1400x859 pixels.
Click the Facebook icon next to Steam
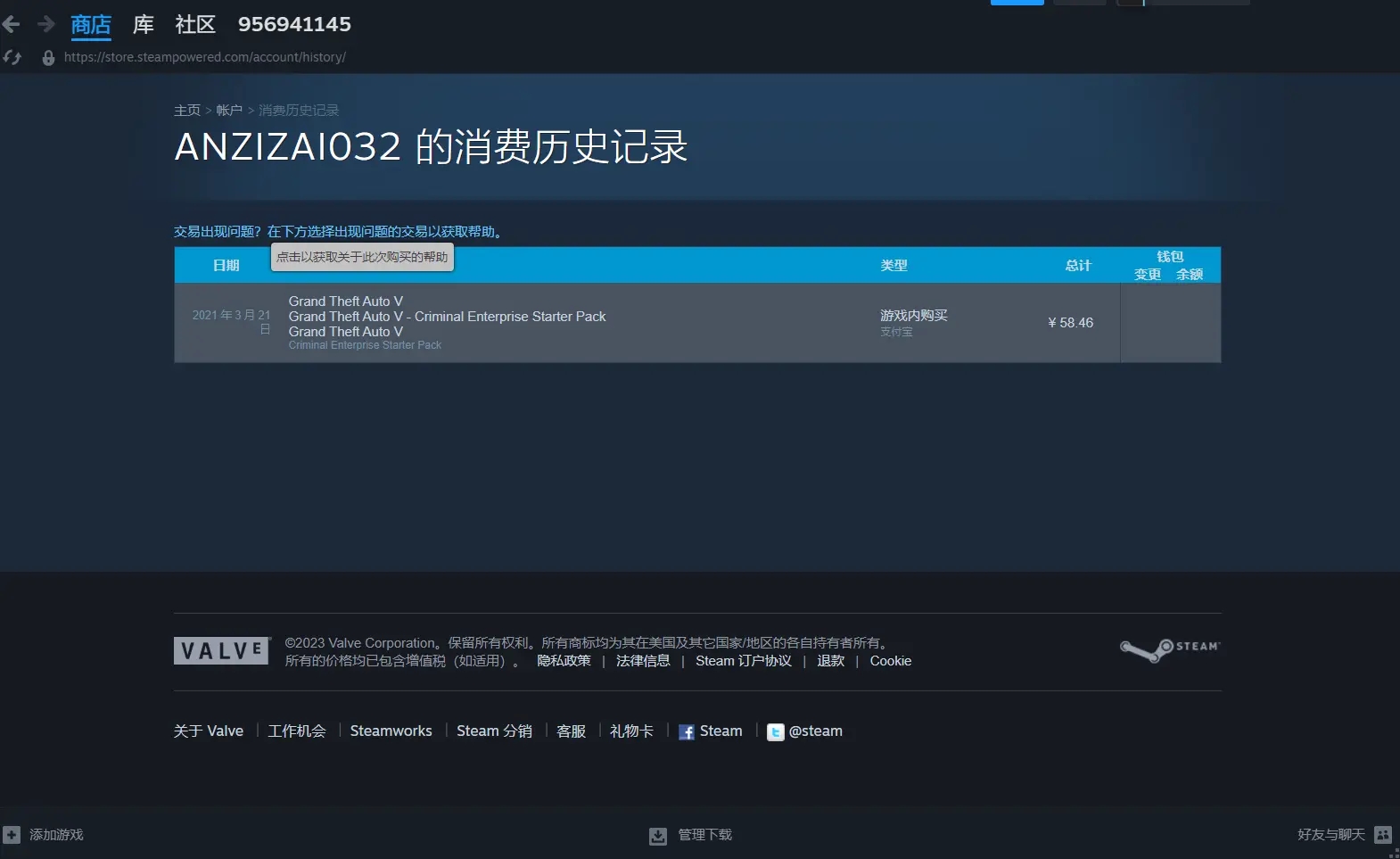[687, 732]
